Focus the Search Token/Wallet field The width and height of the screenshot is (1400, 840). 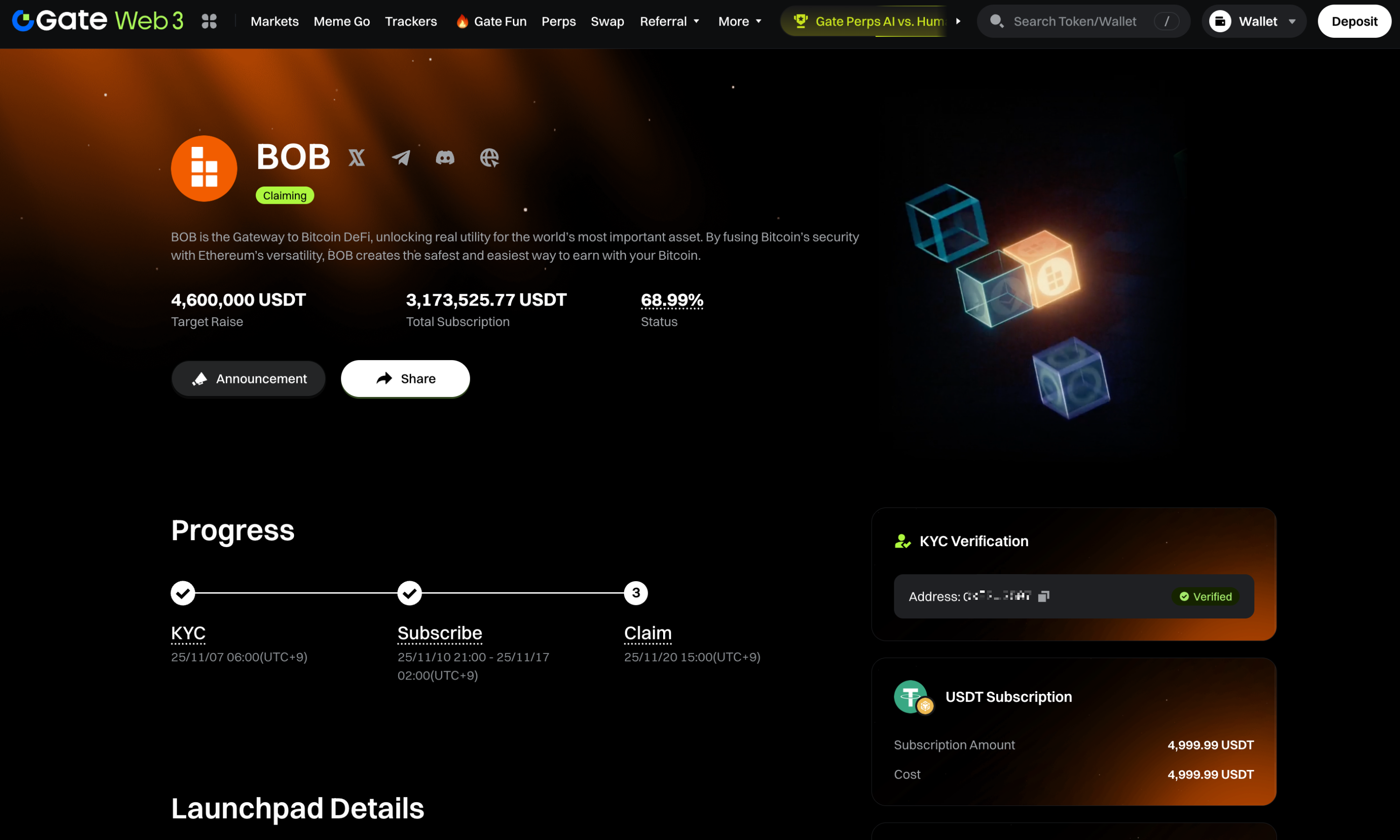1074,21
